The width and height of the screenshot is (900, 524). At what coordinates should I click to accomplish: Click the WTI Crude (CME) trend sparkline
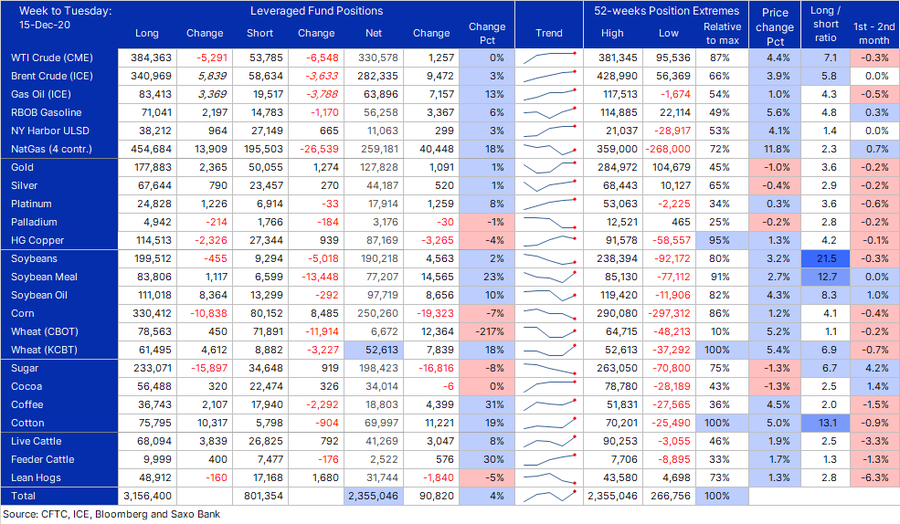(549, 58)
